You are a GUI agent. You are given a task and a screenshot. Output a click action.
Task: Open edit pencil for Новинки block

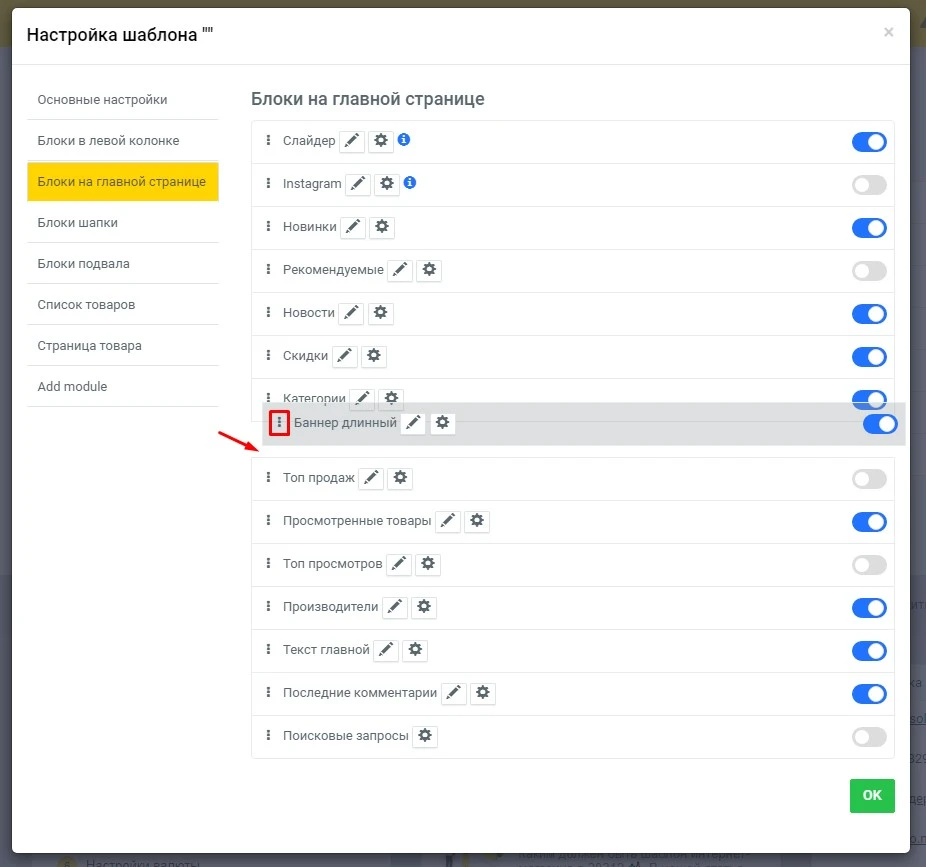pos(352,227)
